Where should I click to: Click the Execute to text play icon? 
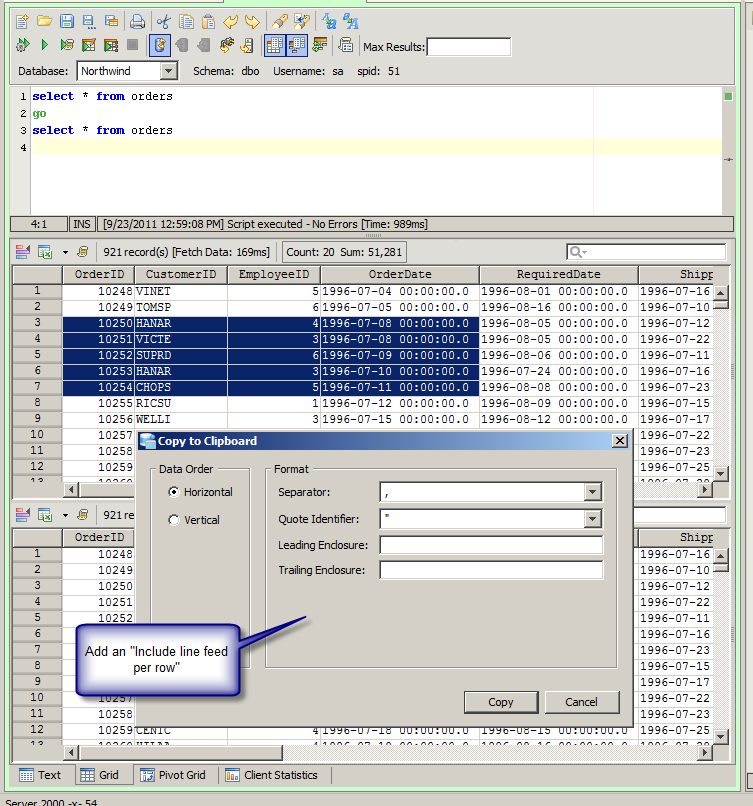tap(67, 45)
